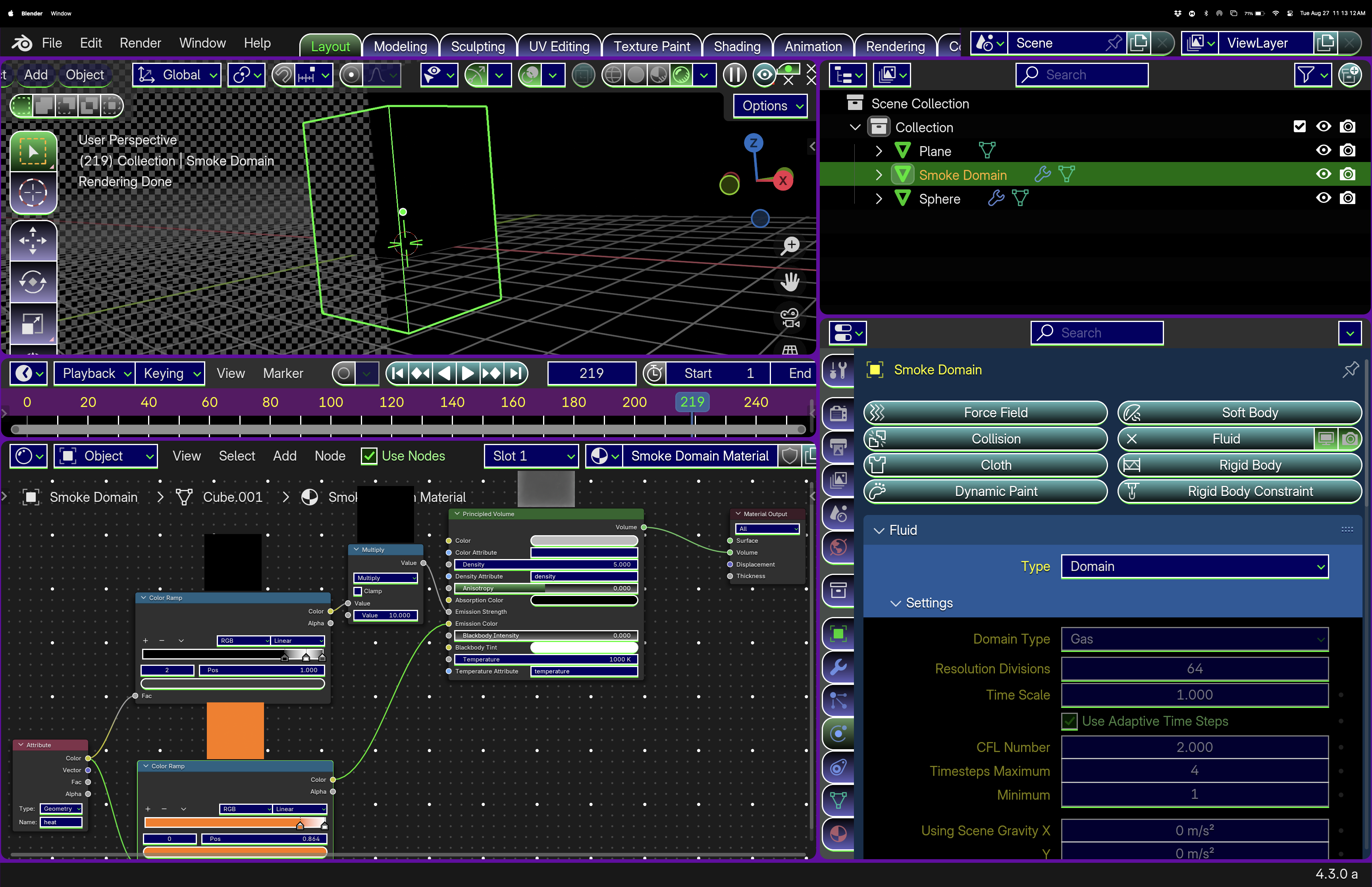Open viewport Options dropdown
This screenshot has width=1372, height=887.
[771, 106]
